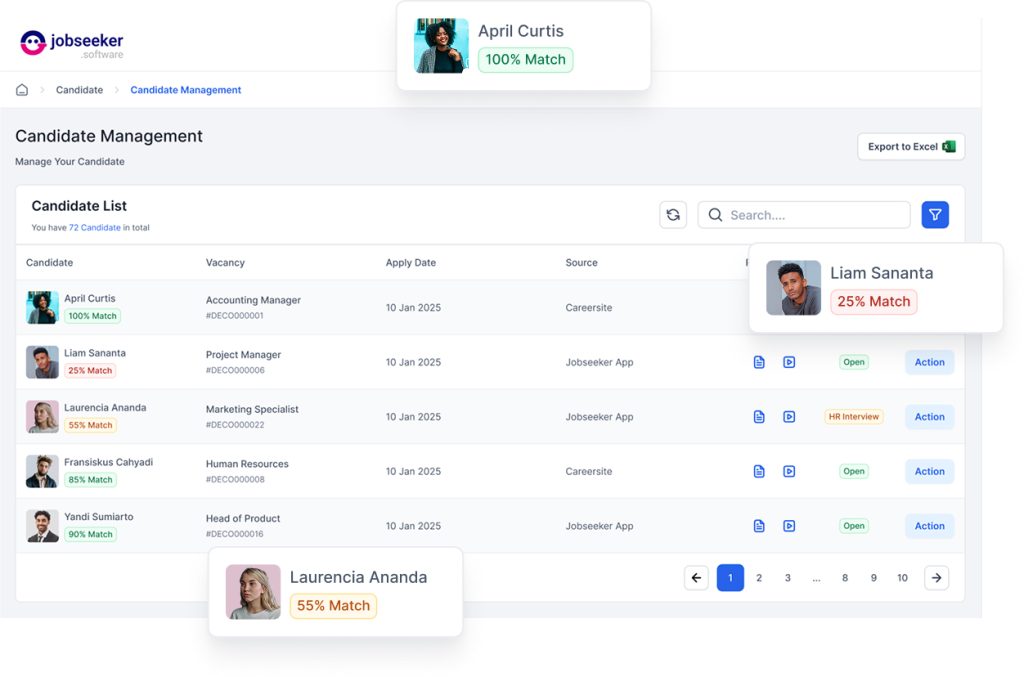Image resolution: width=1024 pixels, height=677 pixels.
Task: Click the Accounting Manager vacancy
Action: tap(253, 300)
